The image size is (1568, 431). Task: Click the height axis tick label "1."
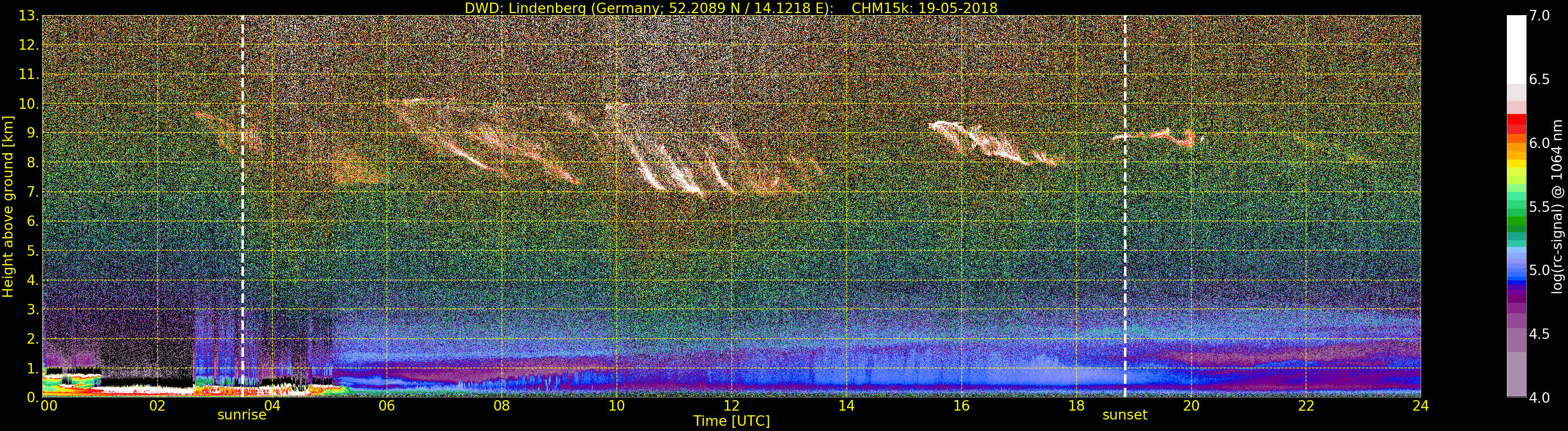point(32,368)
